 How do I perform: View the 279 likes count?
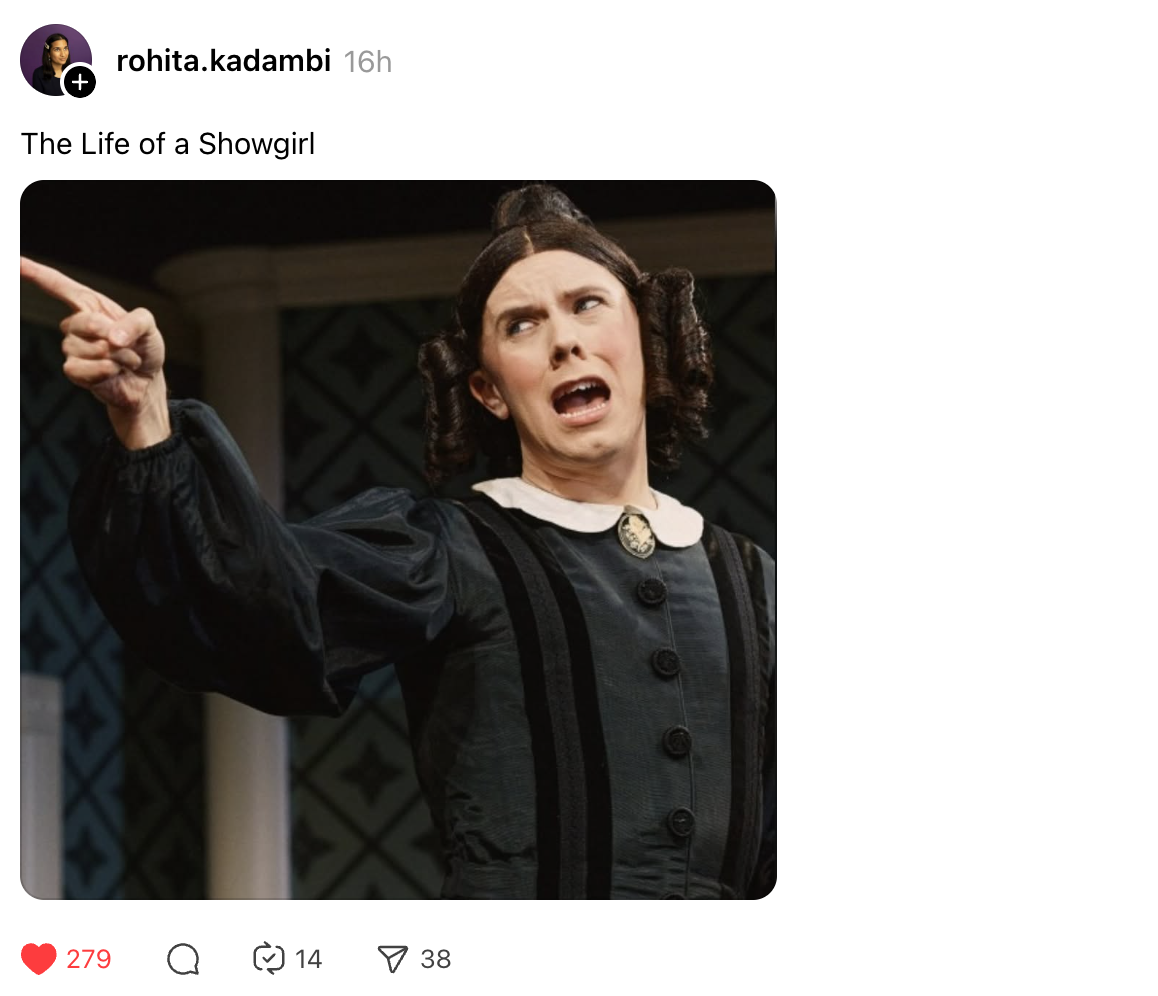click(89, 959)
